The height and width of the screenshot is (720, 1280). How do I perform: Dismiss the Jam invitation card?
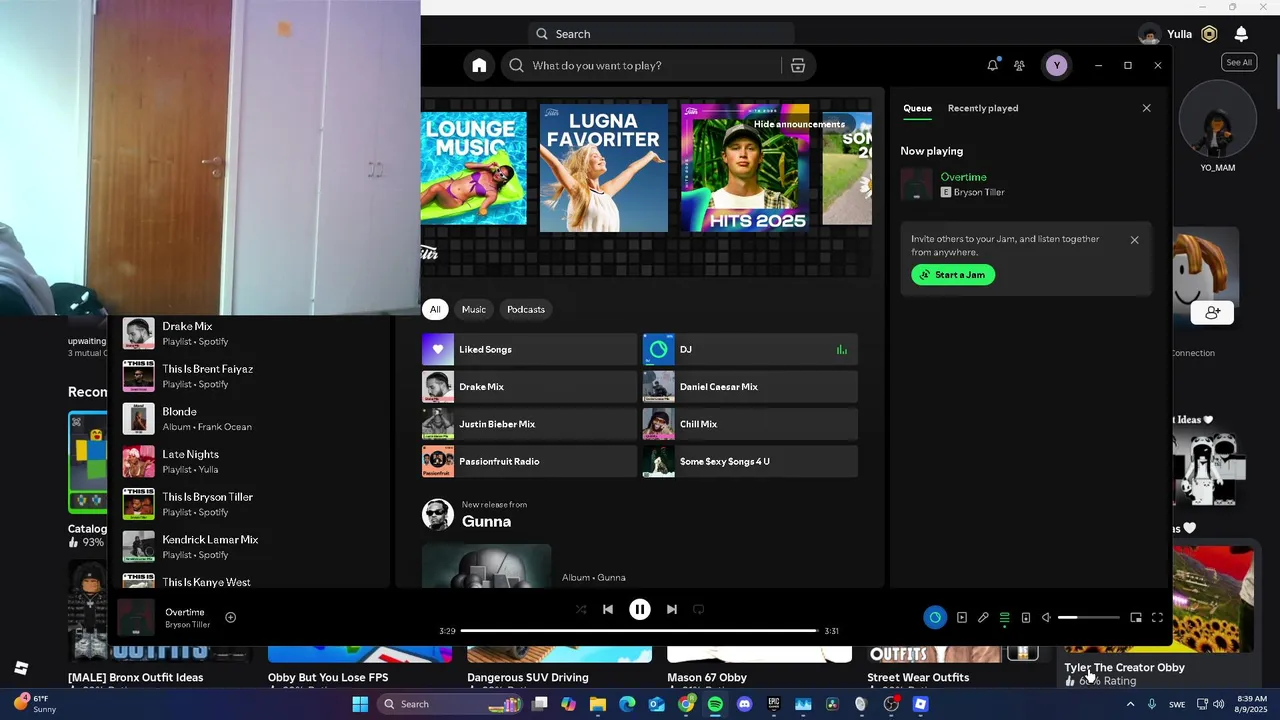tap(1134, 240)
